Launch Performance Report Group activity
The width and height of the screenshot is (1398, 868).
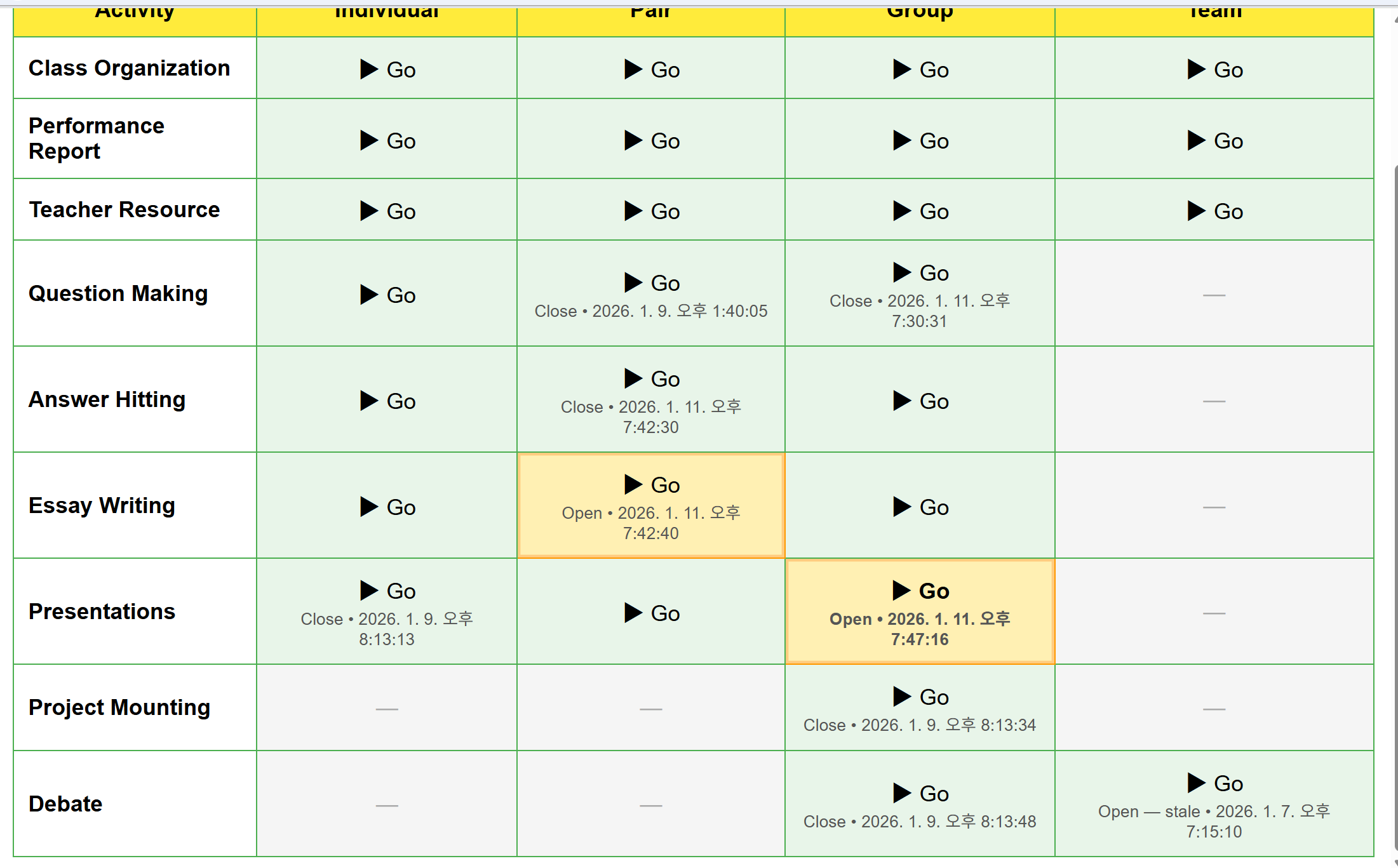click(920, 140)
